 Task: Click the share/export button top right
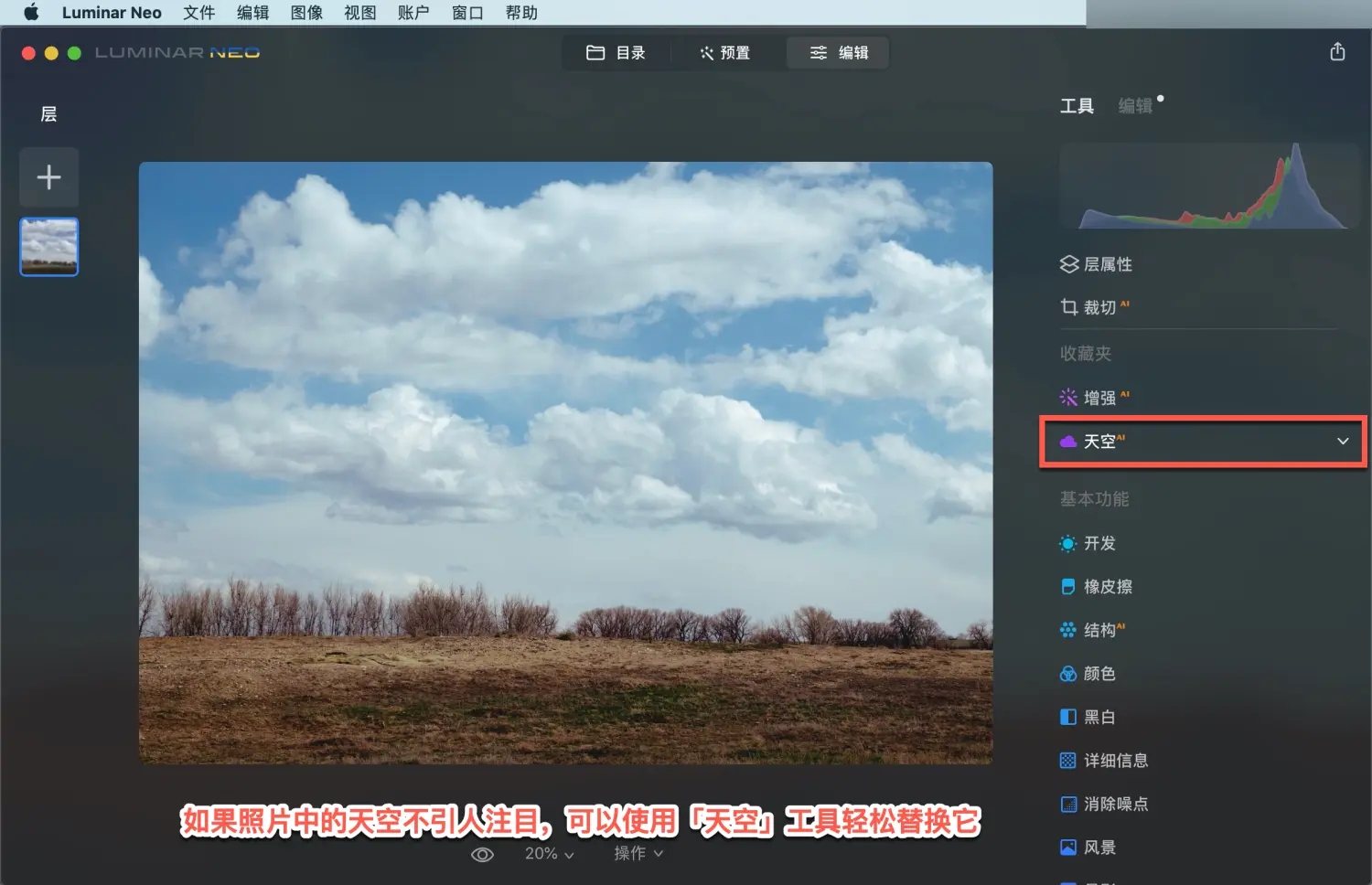[1337, 52]
